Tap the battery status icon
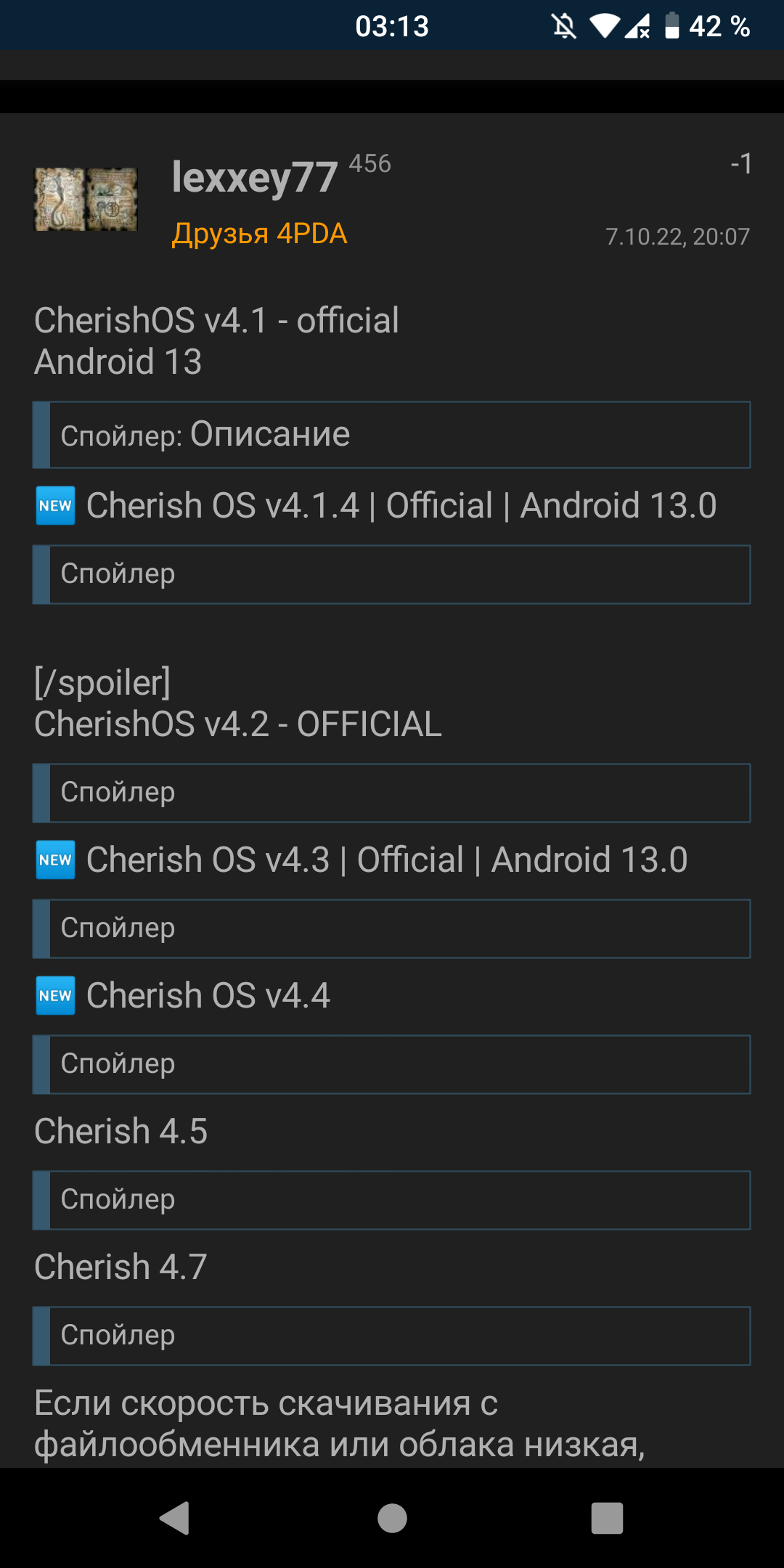 click(672, 27)
